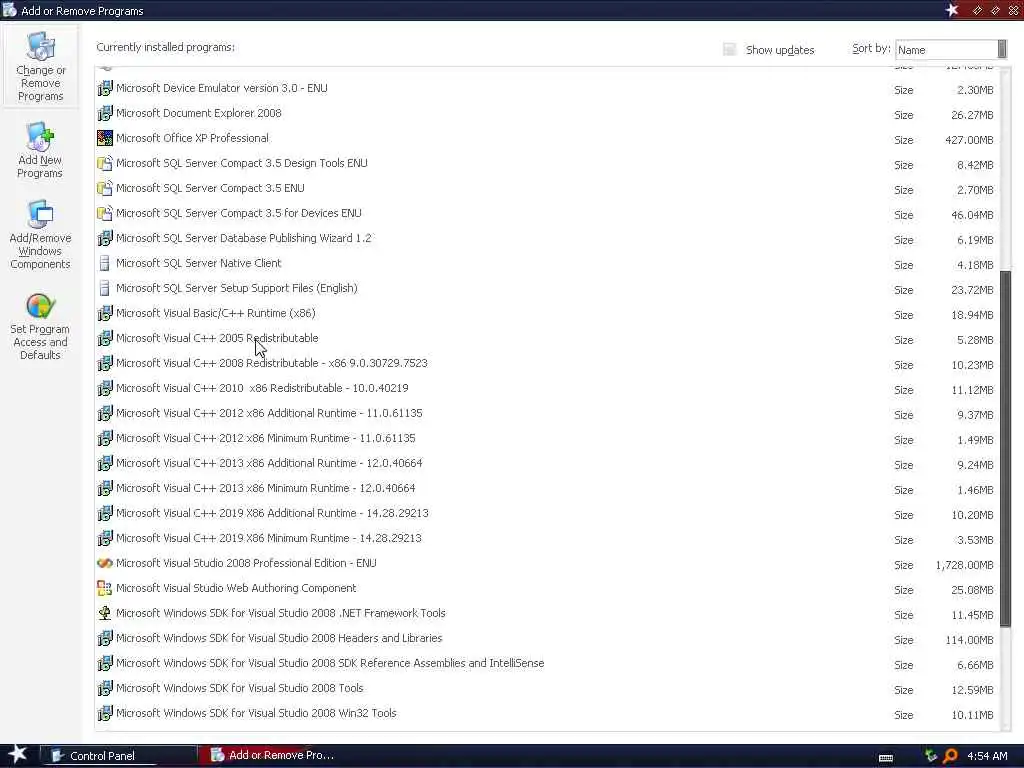Select Microsoft Visual C++ 2010 x86 Redistributable entry
1024x768 pixels.
point(547,388)
